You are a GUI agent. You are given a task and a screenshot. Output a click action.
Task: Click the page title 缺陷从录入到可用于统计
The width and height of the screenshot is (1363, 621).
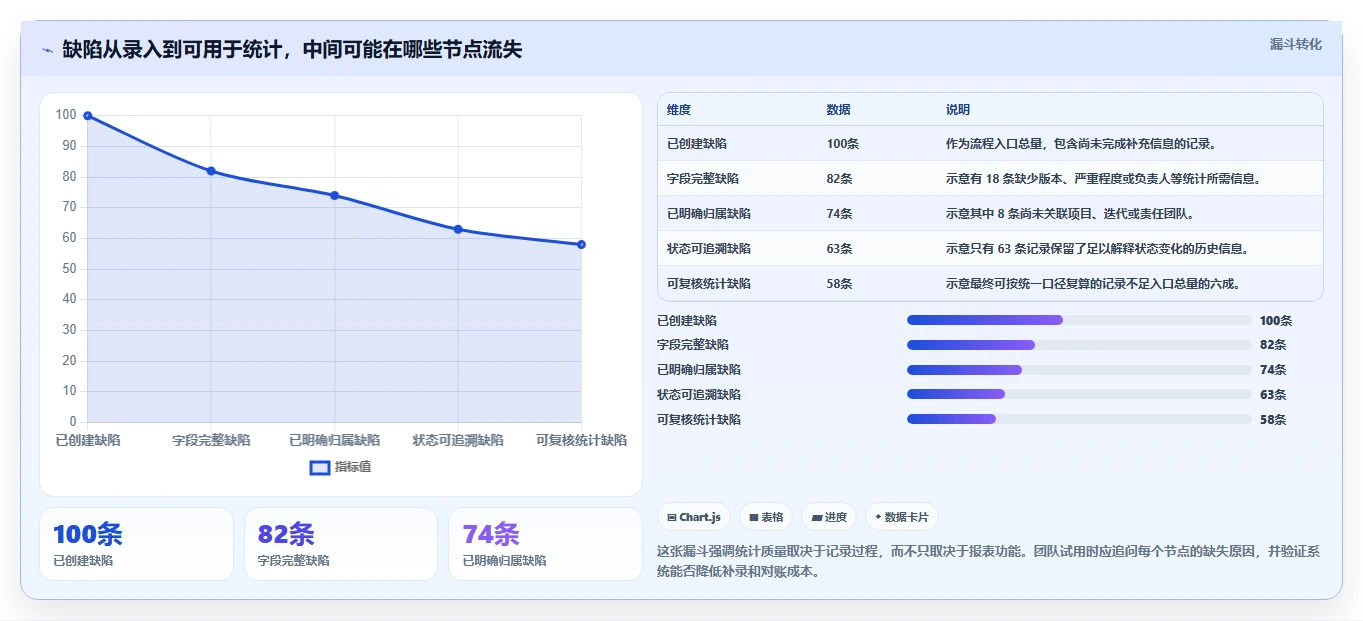tap(292, 50)
